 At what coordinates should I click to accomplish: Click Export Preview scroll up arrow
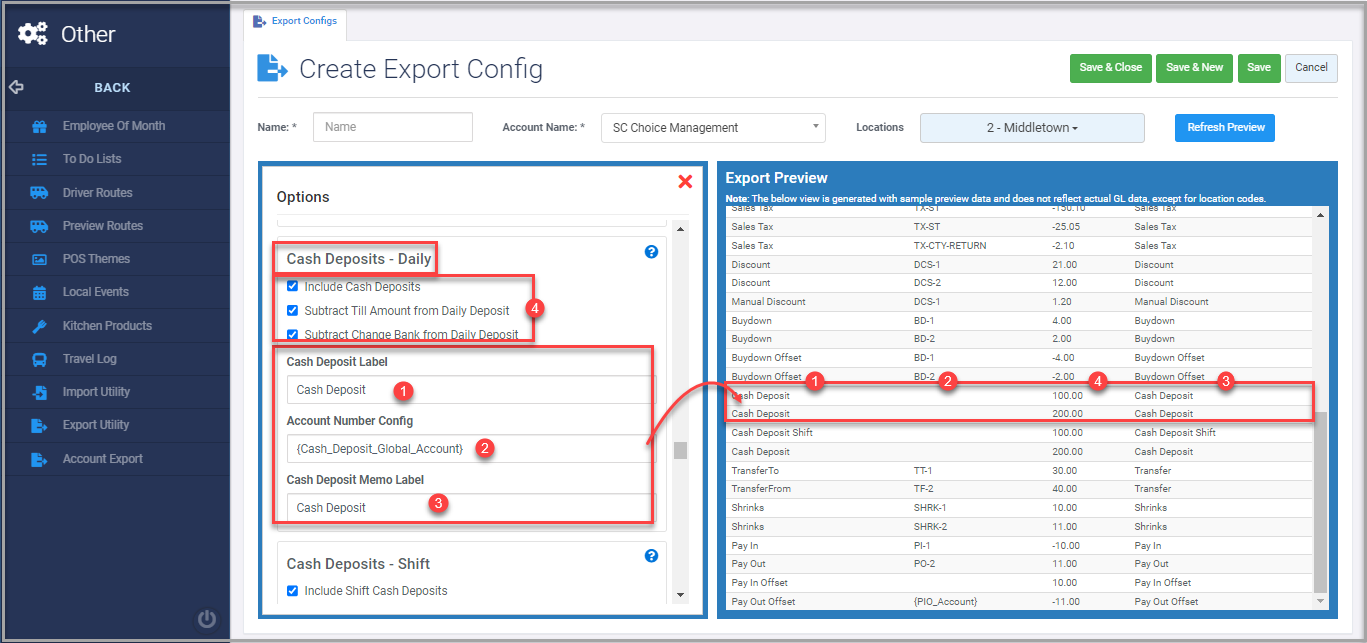[1320, 214]
